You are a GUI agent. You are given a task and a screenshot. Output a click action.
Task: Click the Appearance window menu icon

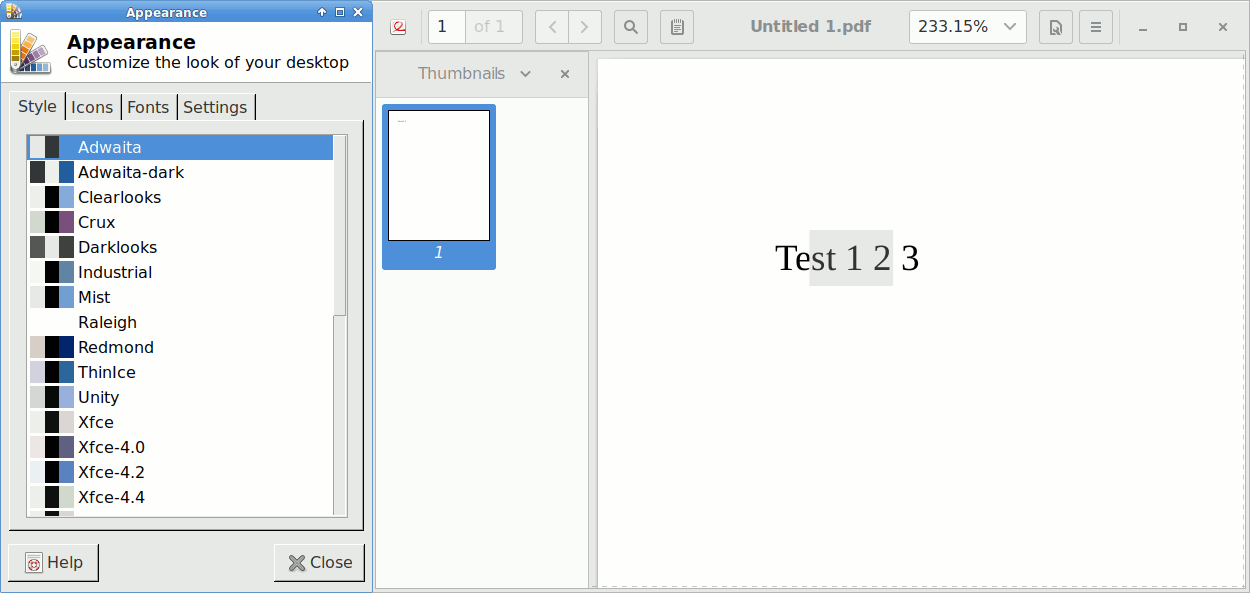coord(11,12)
